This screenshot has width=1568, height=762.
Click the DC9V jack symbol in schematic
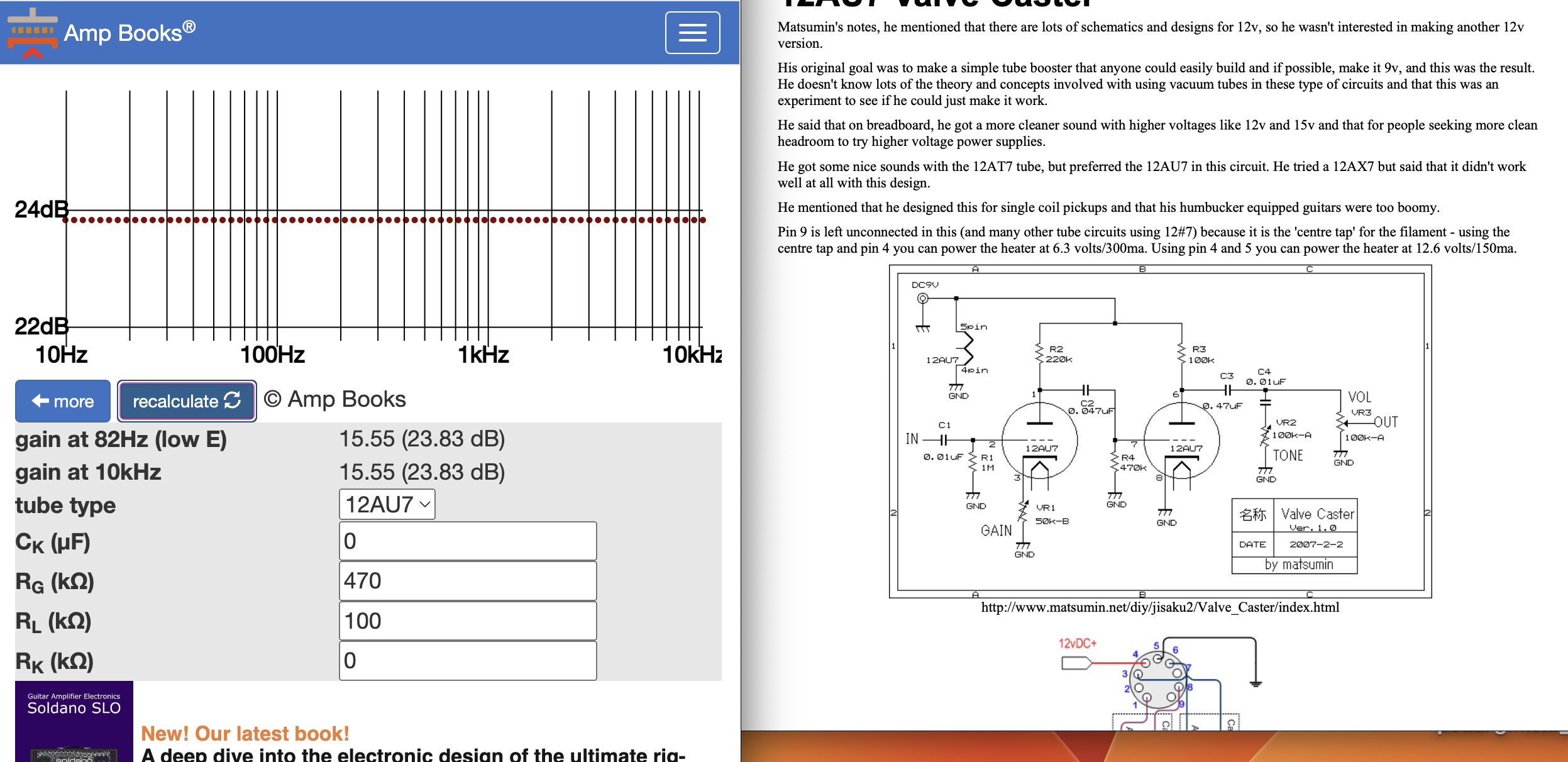coord(922,299)
